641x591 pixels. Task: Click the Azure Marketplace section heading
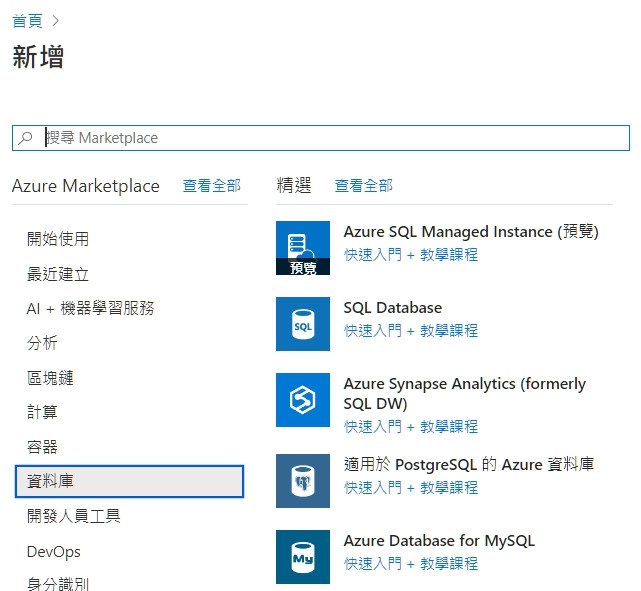pyautogui.click(x=86, y=186)
